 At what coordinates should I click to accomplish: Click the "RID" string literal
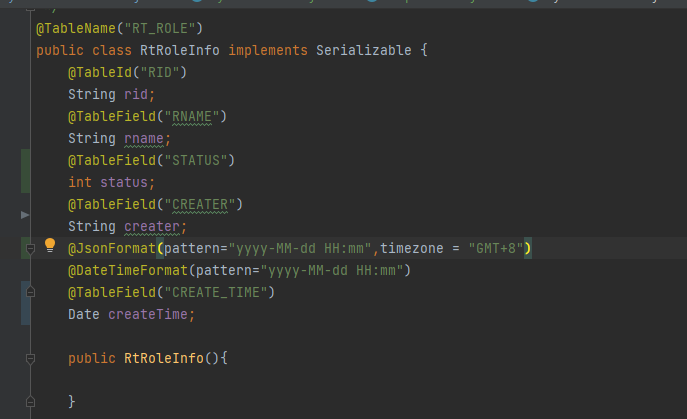click(160, 72)
